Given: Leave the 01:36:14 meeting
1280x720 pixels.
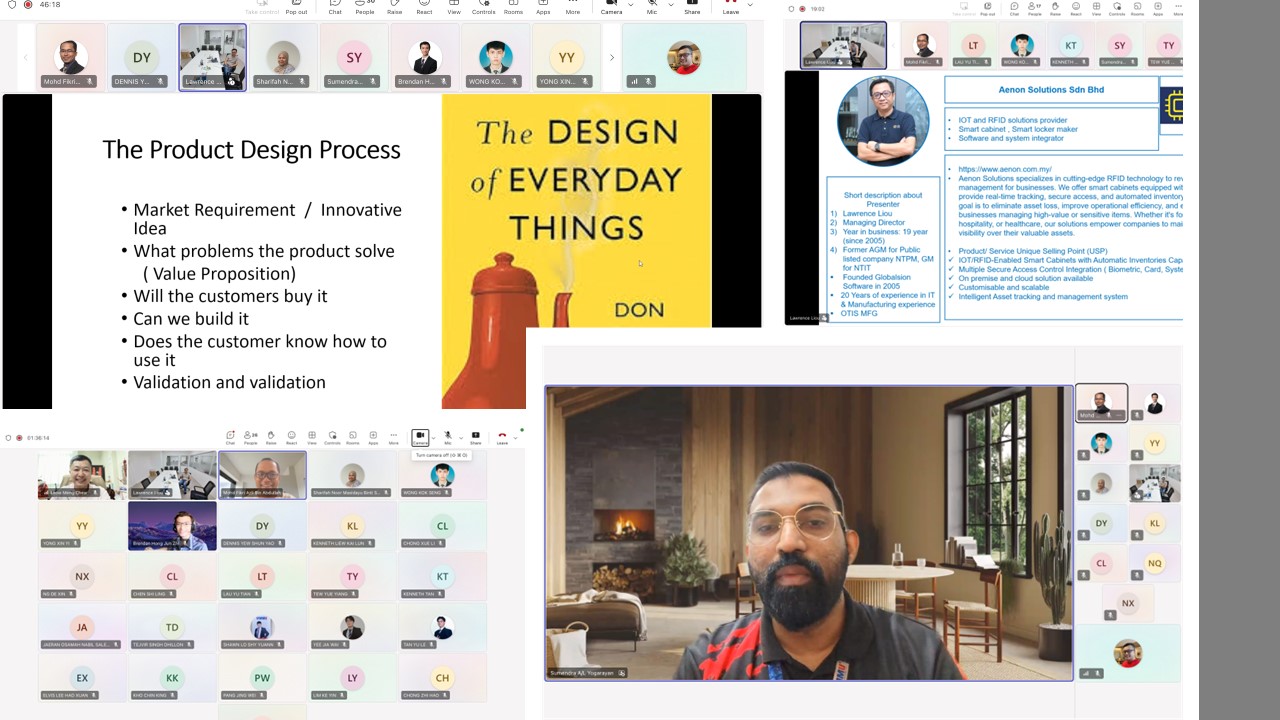Looking at the screenshot, I should point(502,437).
